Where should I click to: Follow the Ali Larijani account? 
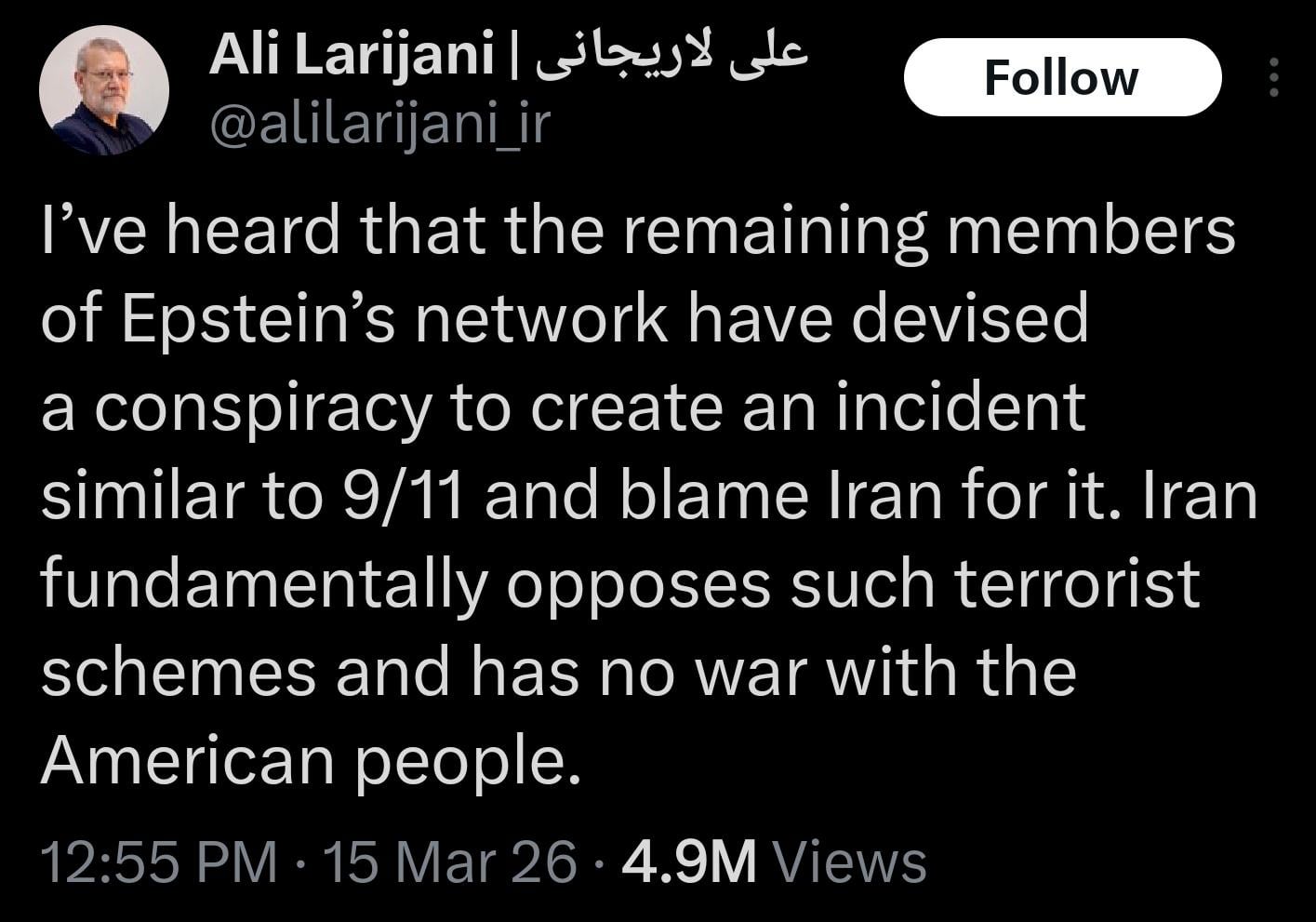1061,77
